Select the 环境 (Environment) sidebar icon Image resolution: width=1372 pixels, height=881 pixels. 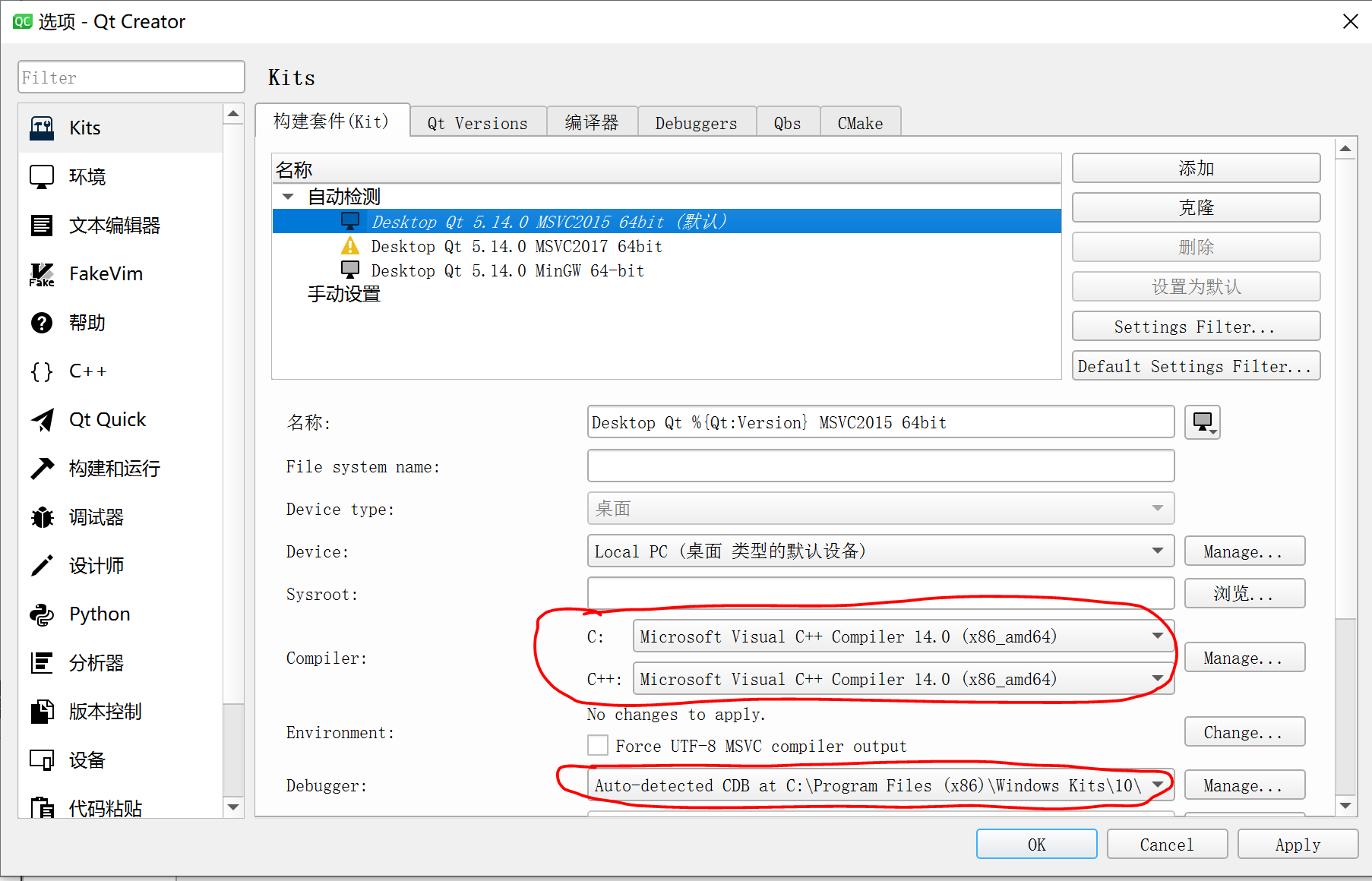(87, 175)
